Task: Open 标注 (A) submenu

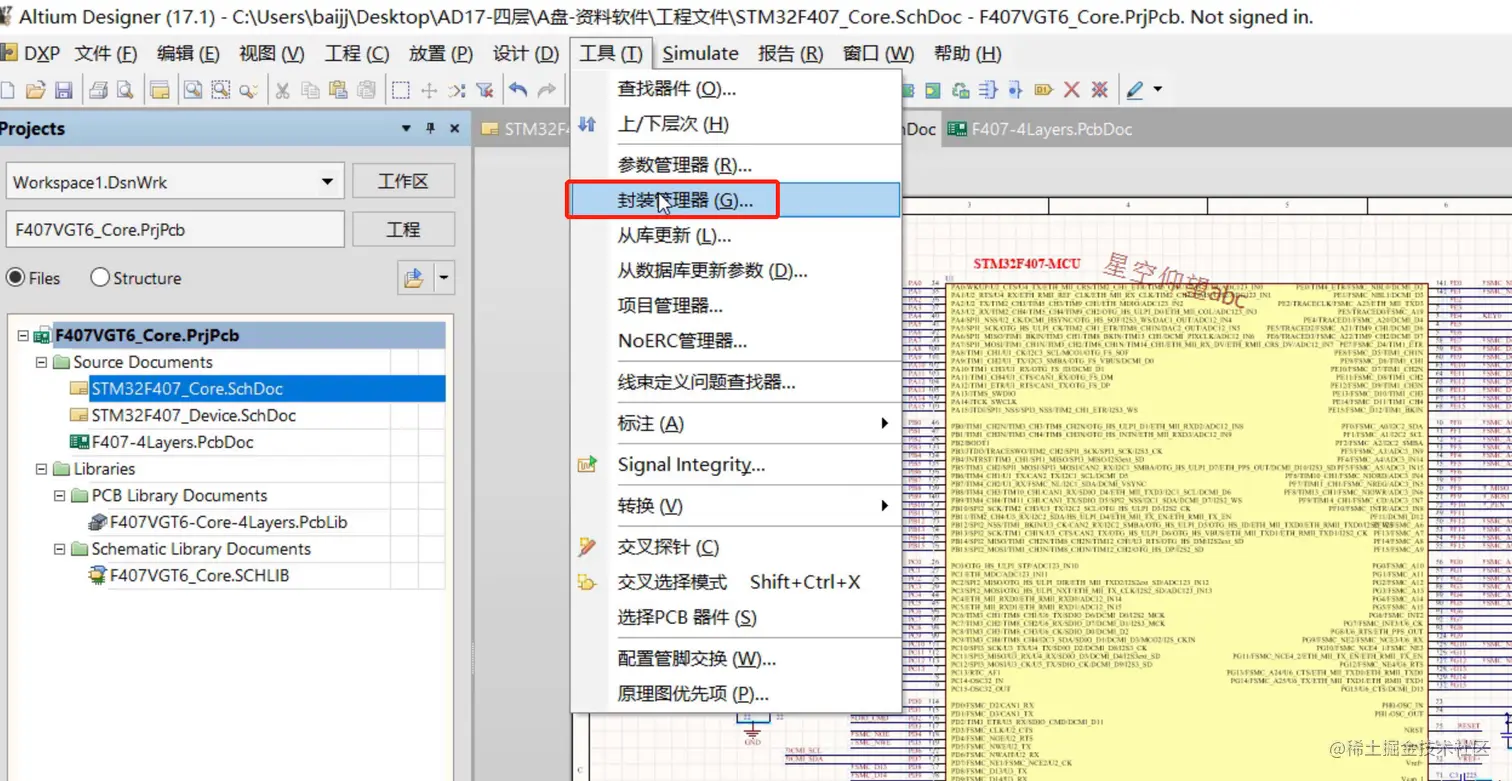Action: pos(735,424)
